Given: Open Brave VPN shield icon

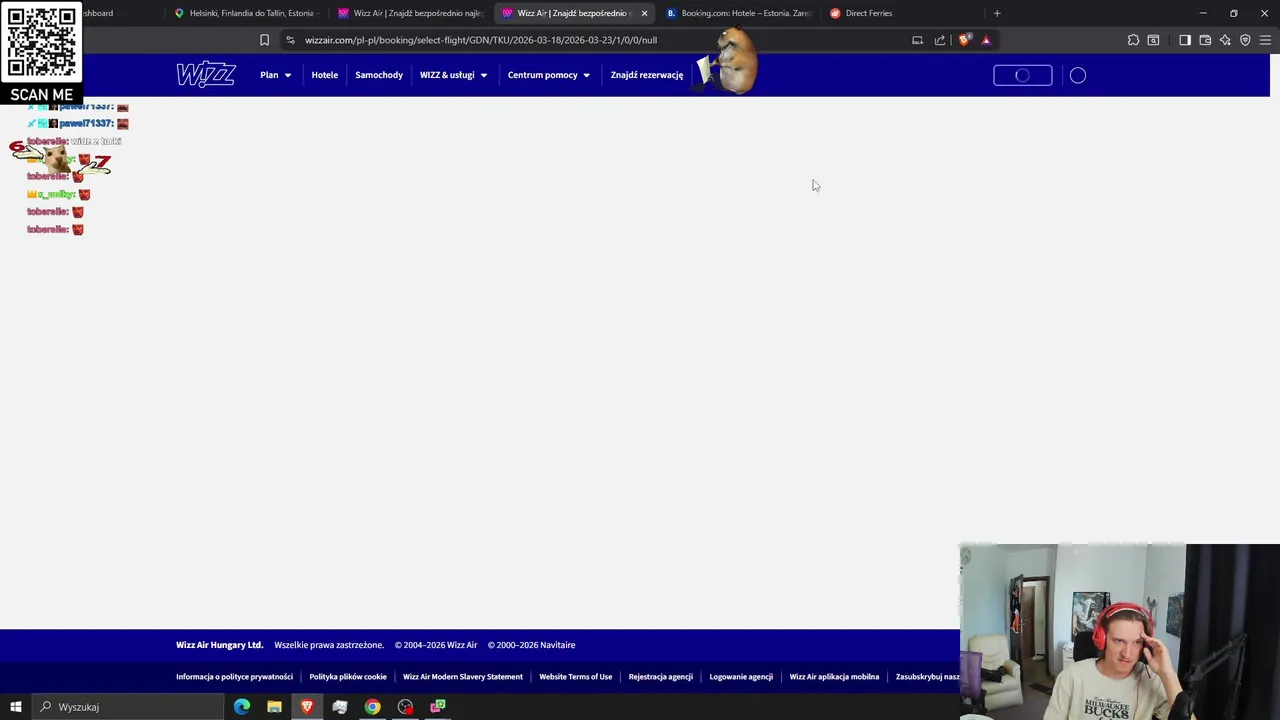Looking at the screenshot, I should [x=1245, y=40].
